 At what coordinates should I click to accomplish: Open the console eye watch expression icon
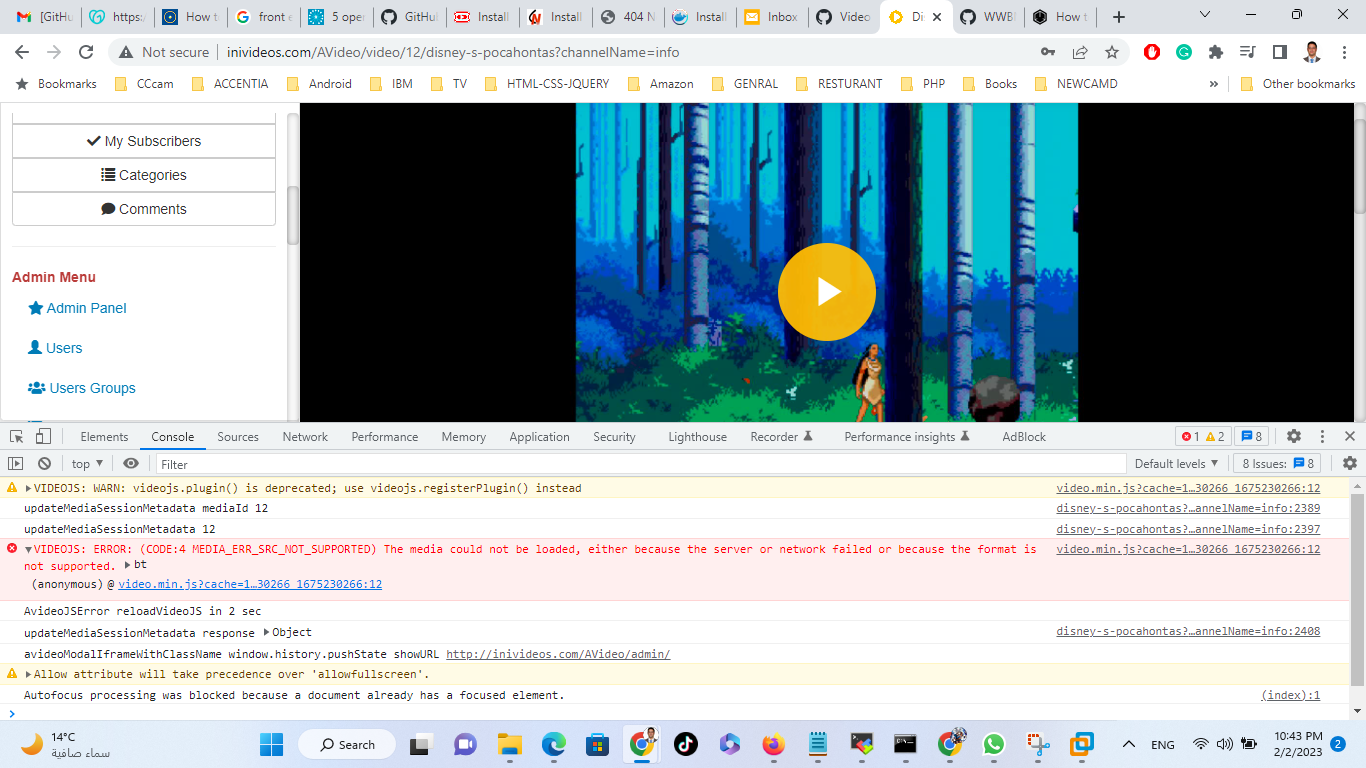click(130, 463)
